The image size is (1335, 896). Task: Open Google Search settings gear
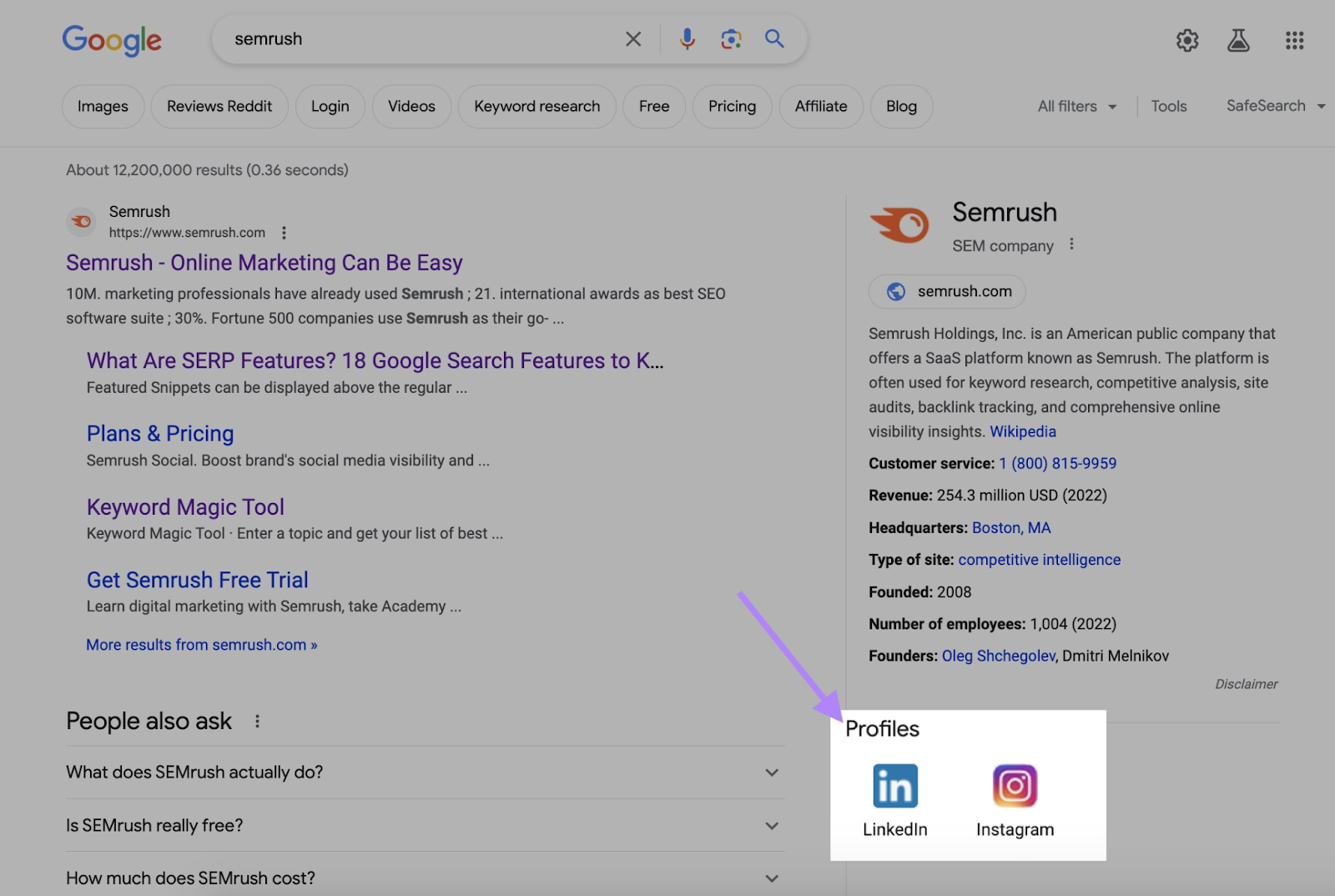pos(1186,40)
